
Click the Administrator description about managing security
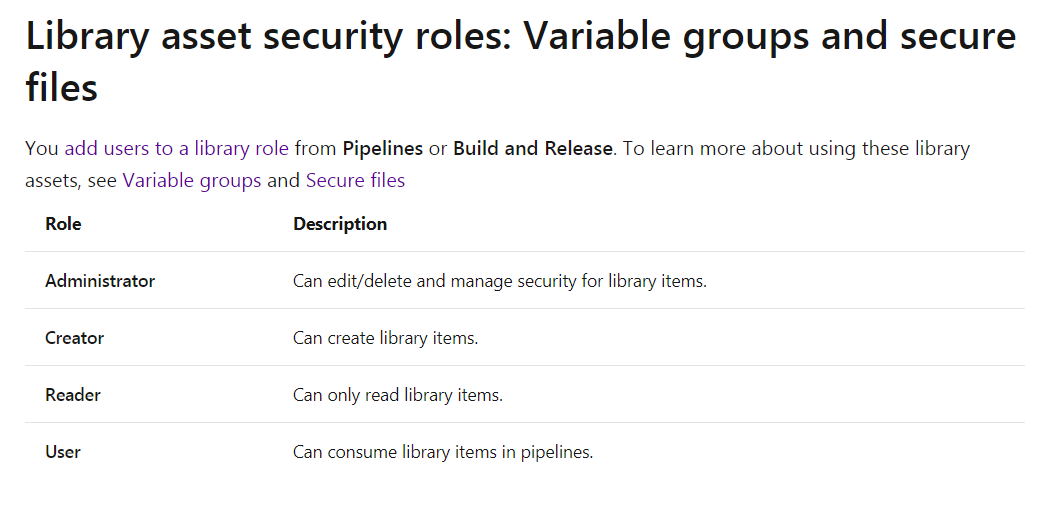point(500,281)
